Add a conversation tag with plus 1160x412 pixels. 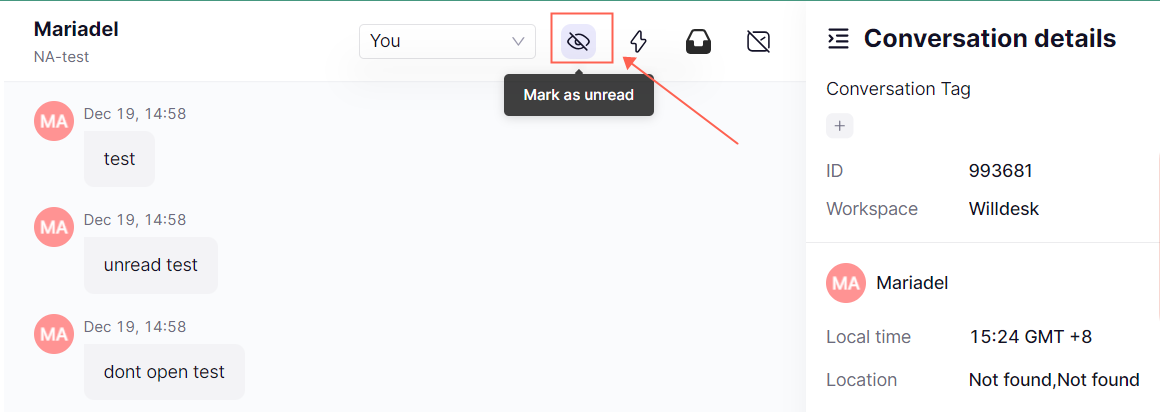[840, 126]
